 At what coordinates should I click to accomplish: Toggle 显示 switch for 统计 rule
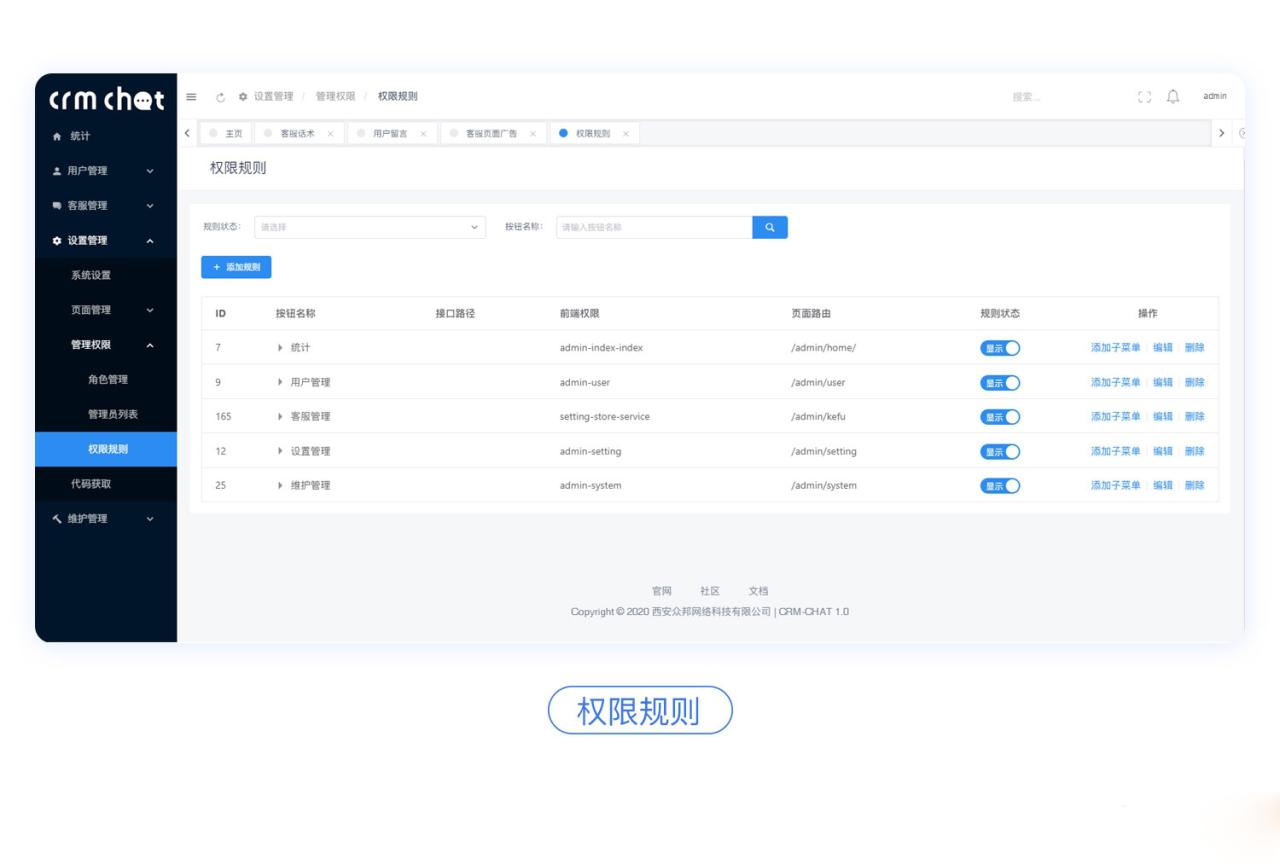point(998,348)
